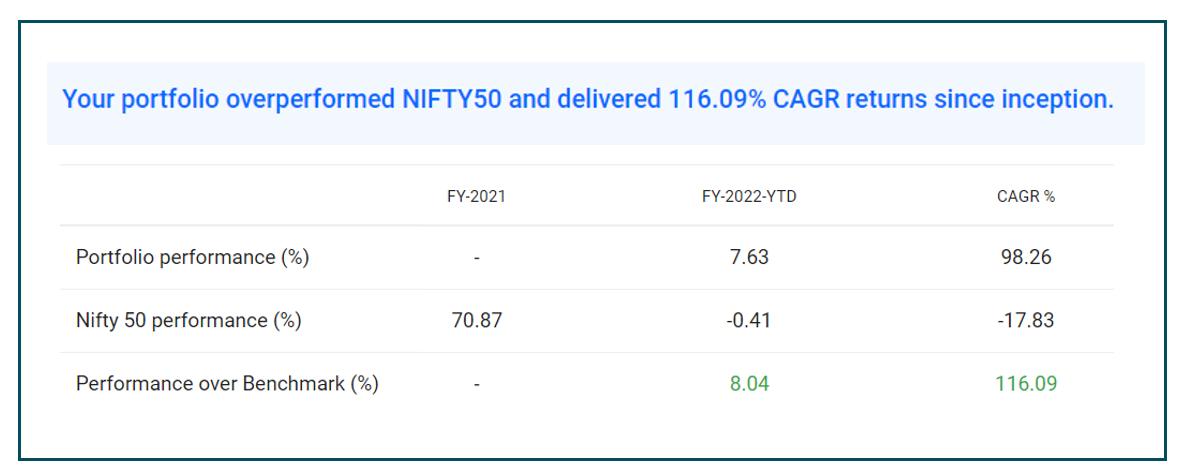
Task: Click the CAGR % column header
Action: click(x=1026, y=197)
